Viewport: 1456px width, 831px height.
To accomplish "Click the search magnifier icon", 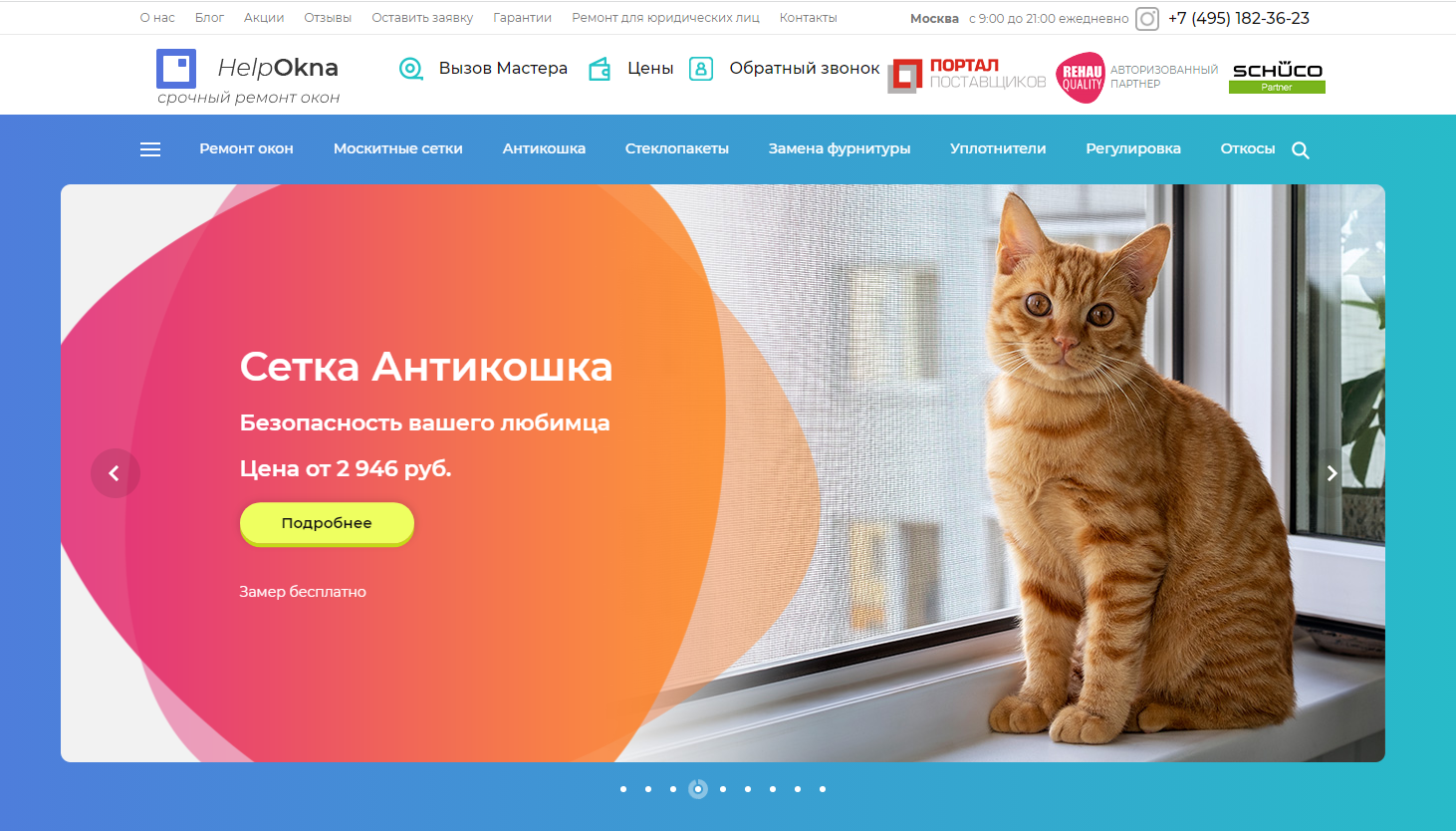I will [x=1301, y=150].
